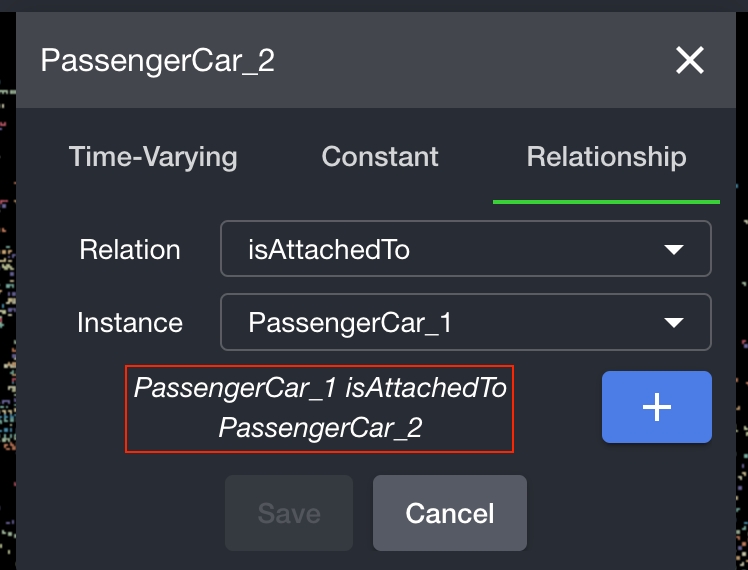Open the Relation combo box showing isAttachedTo
748x570 pixels.
[x=466, y=249]
